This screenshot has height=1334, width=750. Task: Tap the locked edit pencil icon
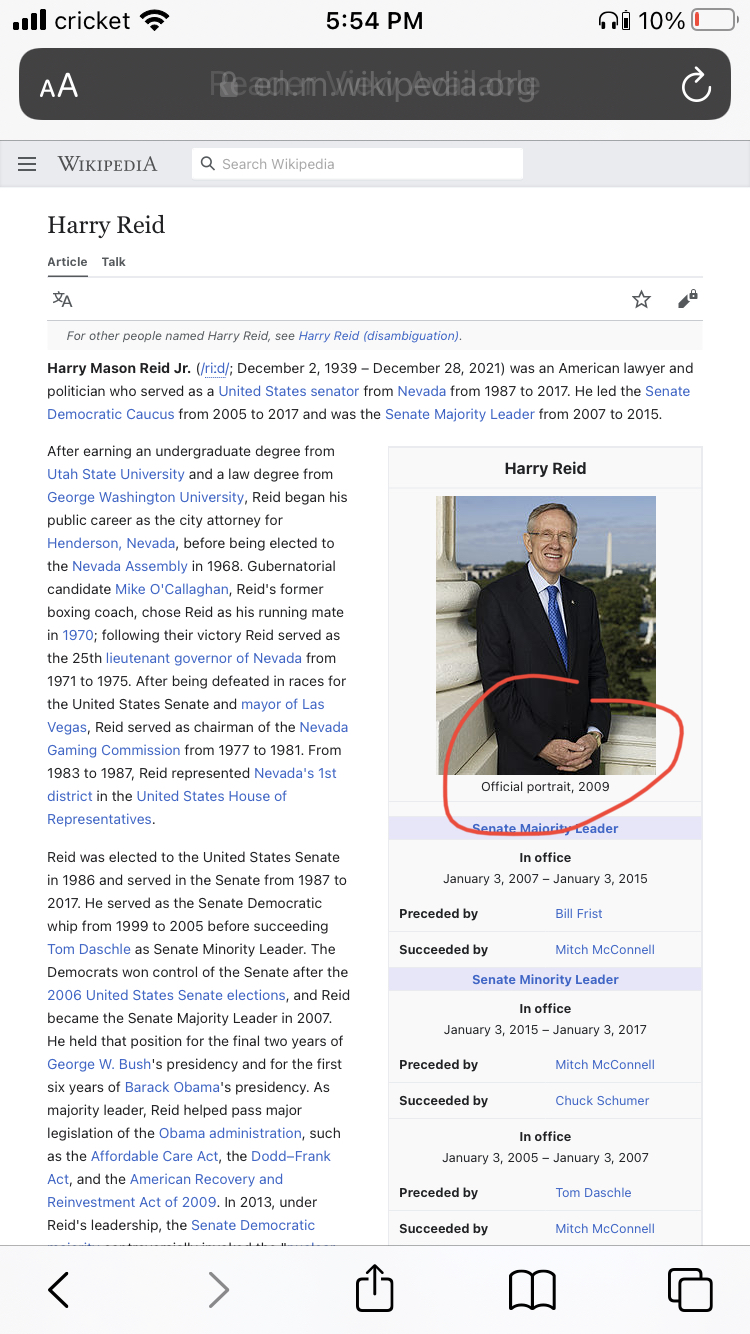coord(687,299)
